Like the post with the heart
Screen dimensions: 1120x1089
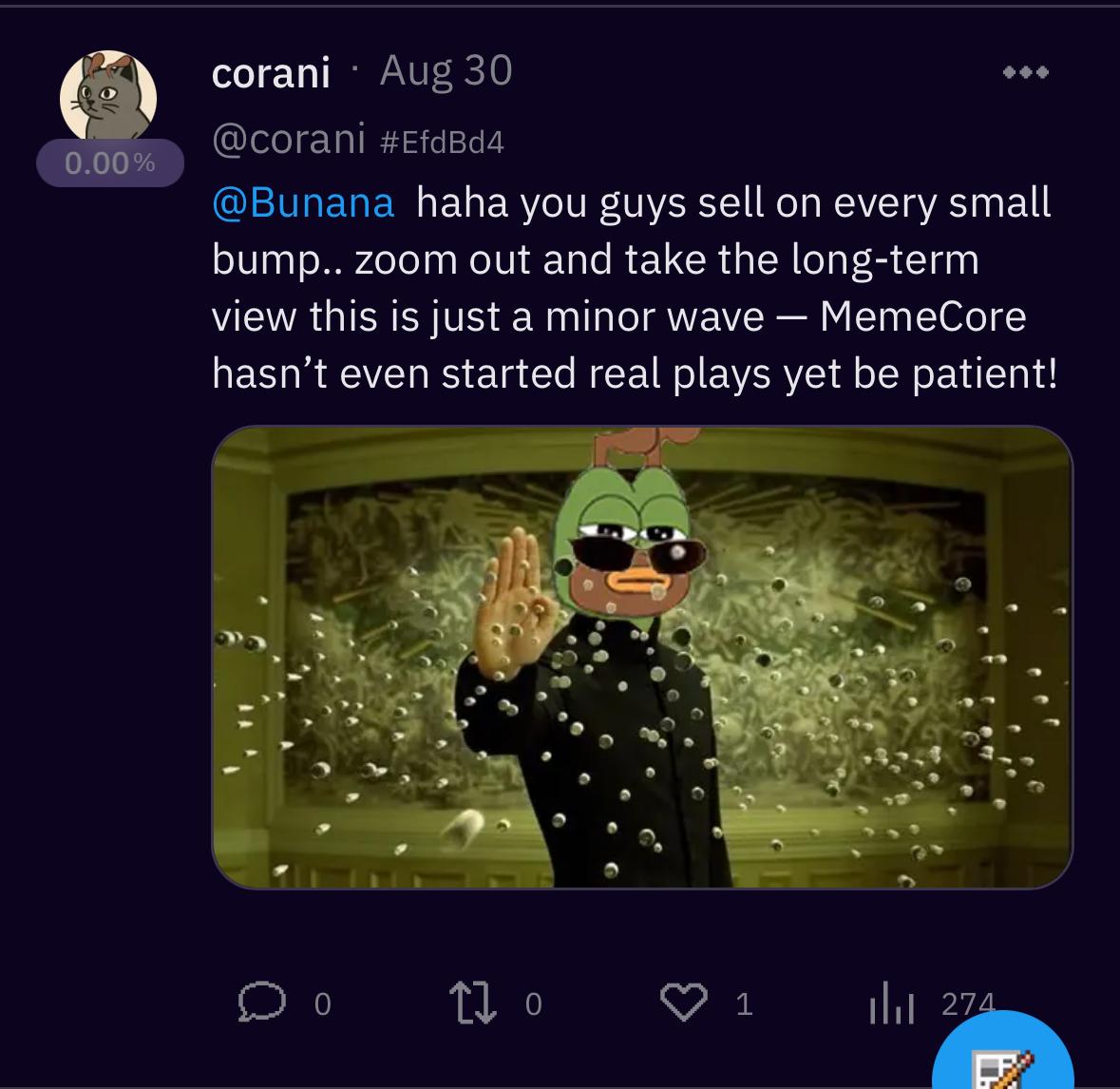684,1003
